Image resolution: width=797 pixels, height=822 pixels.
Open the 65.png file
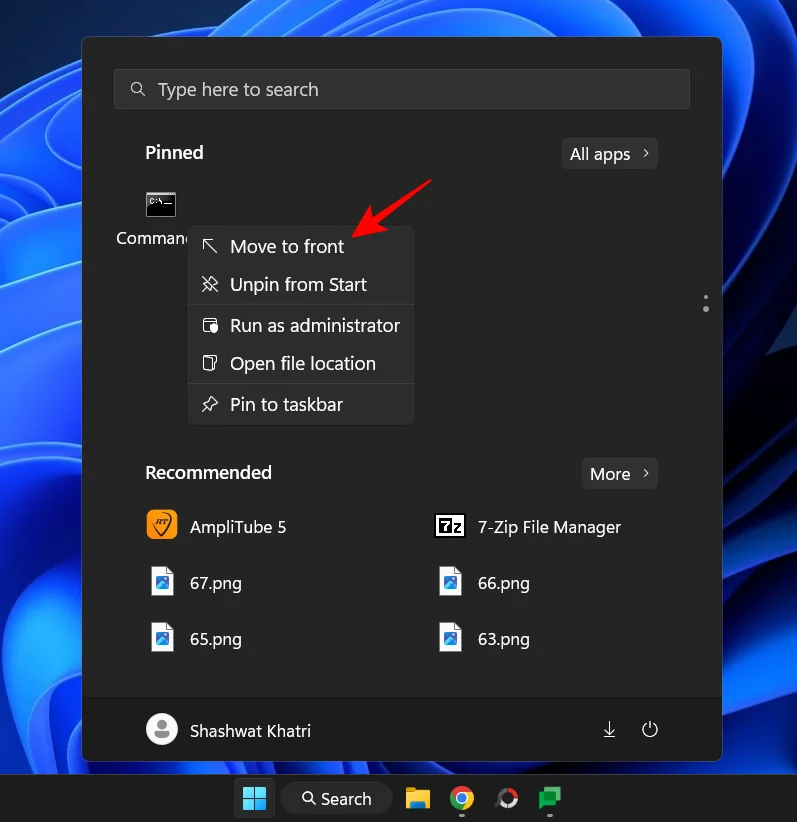(x=195, y=639)
